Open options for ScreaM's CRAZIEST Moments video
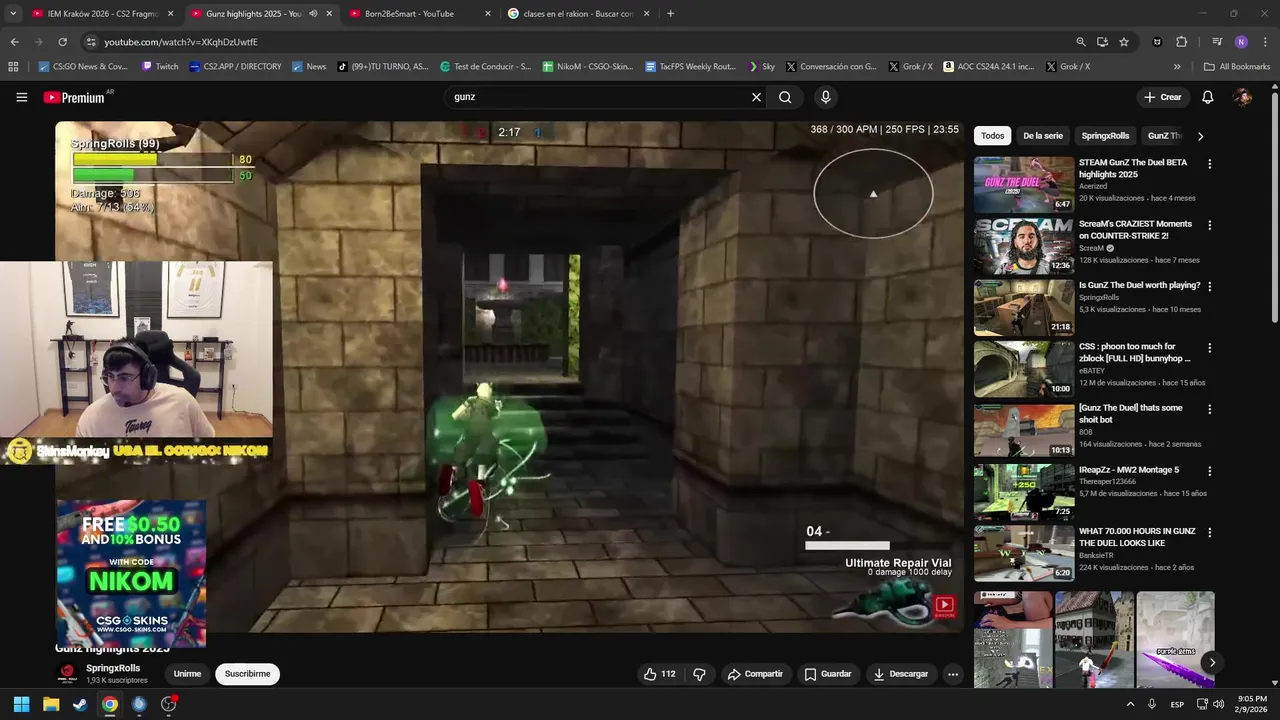1280x720 pixels. (x=1209, y=225)
